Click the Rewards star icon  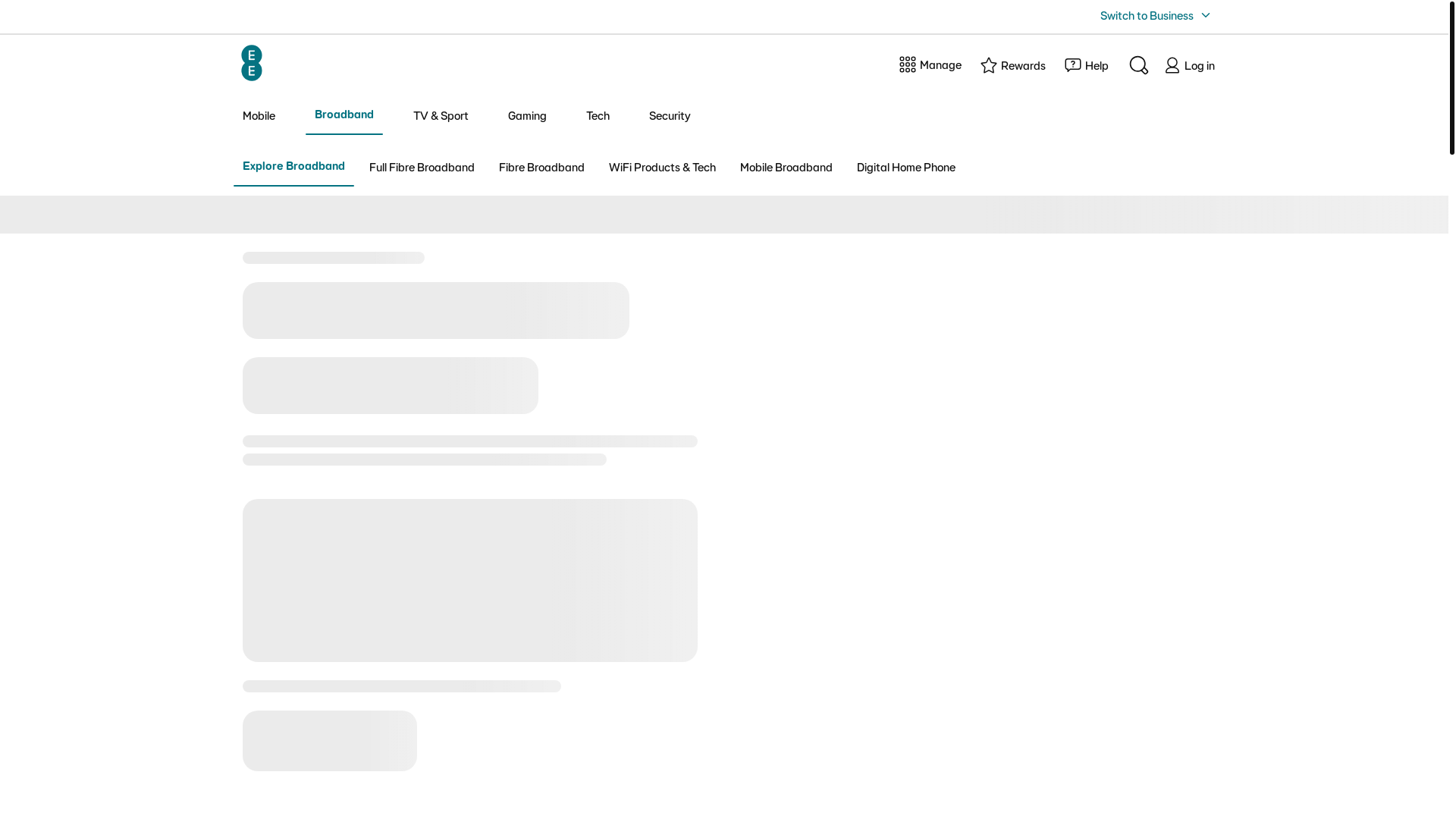pyautogui.click(x=989, y=65)
